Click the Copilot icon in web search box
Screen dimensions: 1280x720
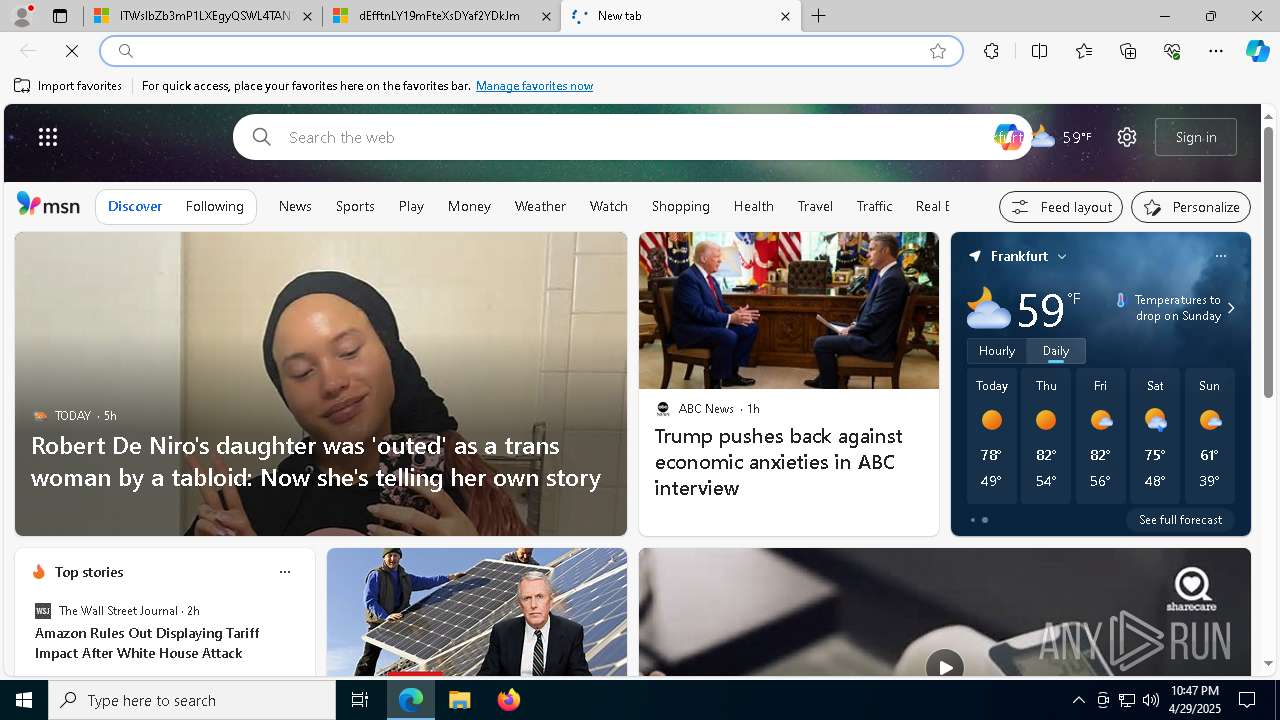1008,137
